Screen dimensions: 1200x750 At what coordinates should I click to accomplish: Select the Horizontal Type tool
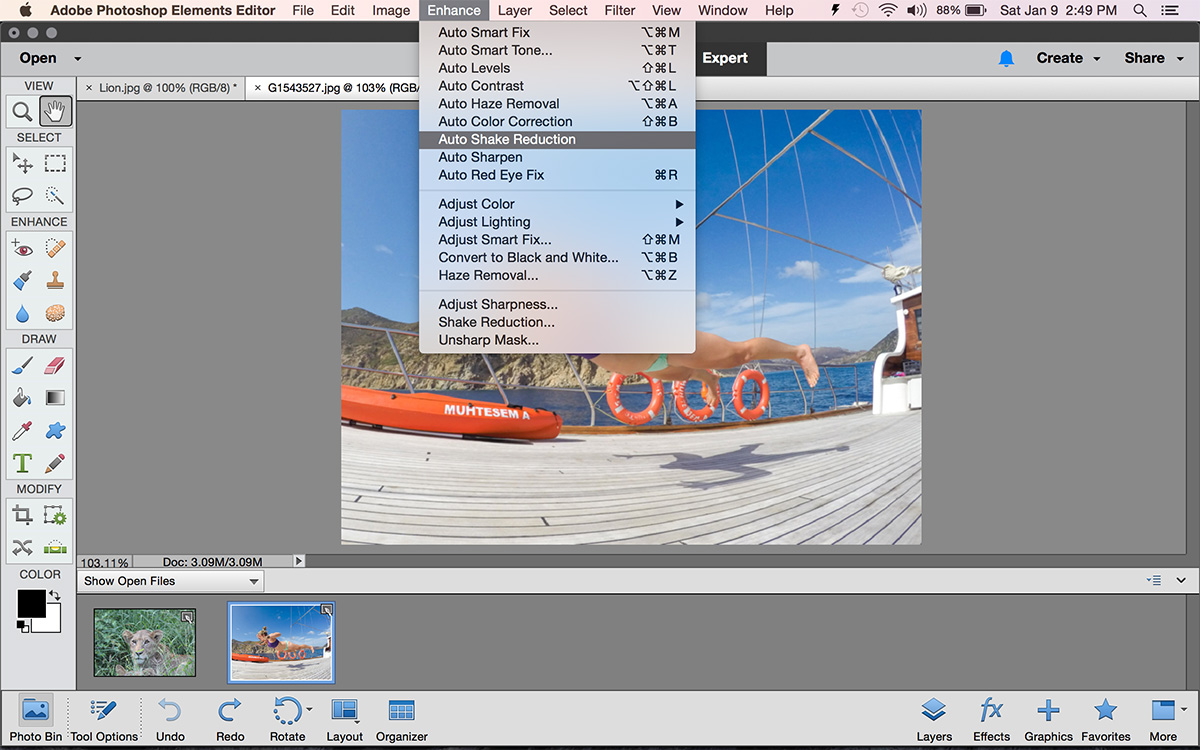point(22,463)
